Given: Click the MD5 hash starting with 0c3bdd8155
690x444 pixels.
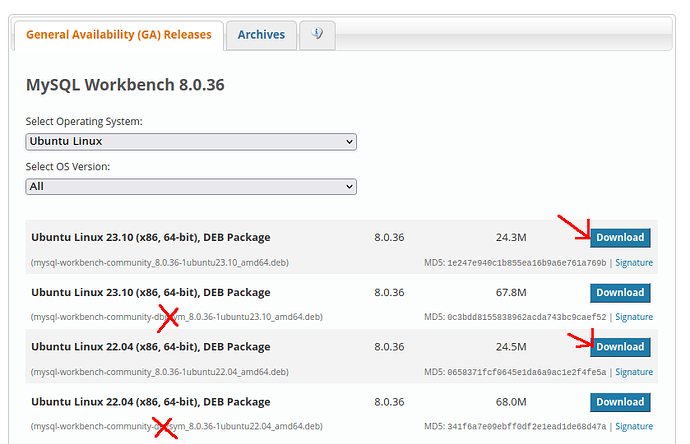Looking at the screenshot, I should [527, 317].
